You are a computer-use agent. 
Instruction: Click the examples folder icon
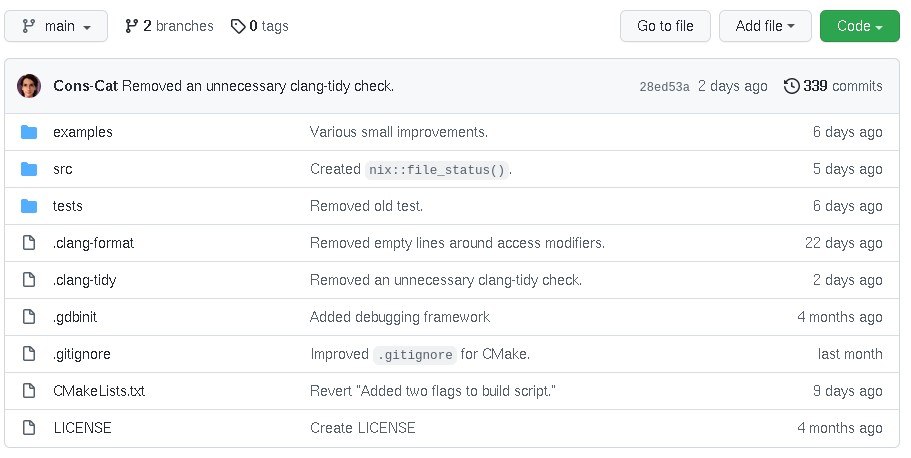tap(29, 132)
